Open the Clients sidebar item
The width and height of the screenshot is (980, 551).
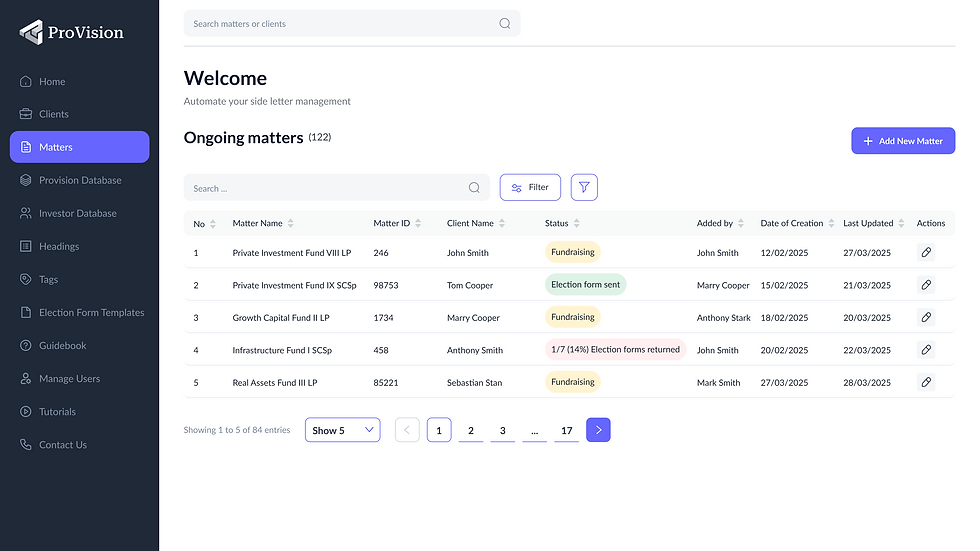79,114
